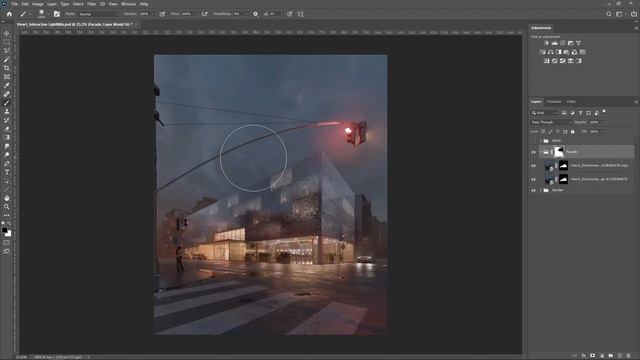Screen dimensions: 640x360
Task: Select the Eraser tool
Action: click(x=7, y=129)
